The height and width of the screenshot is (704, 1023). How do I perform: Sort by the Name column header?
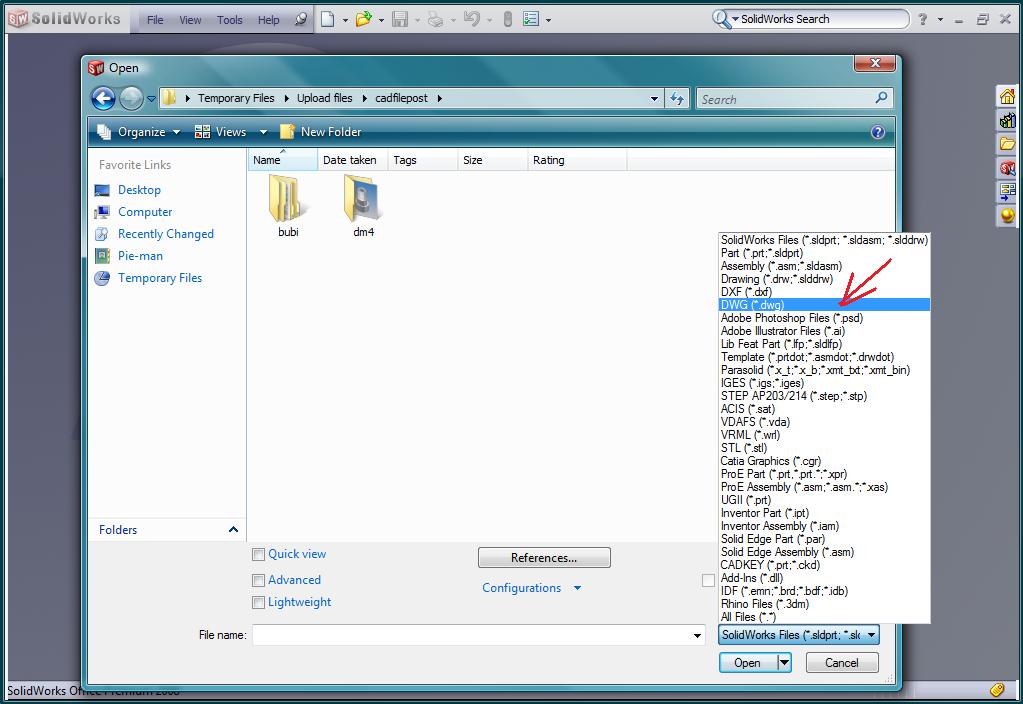282,160
